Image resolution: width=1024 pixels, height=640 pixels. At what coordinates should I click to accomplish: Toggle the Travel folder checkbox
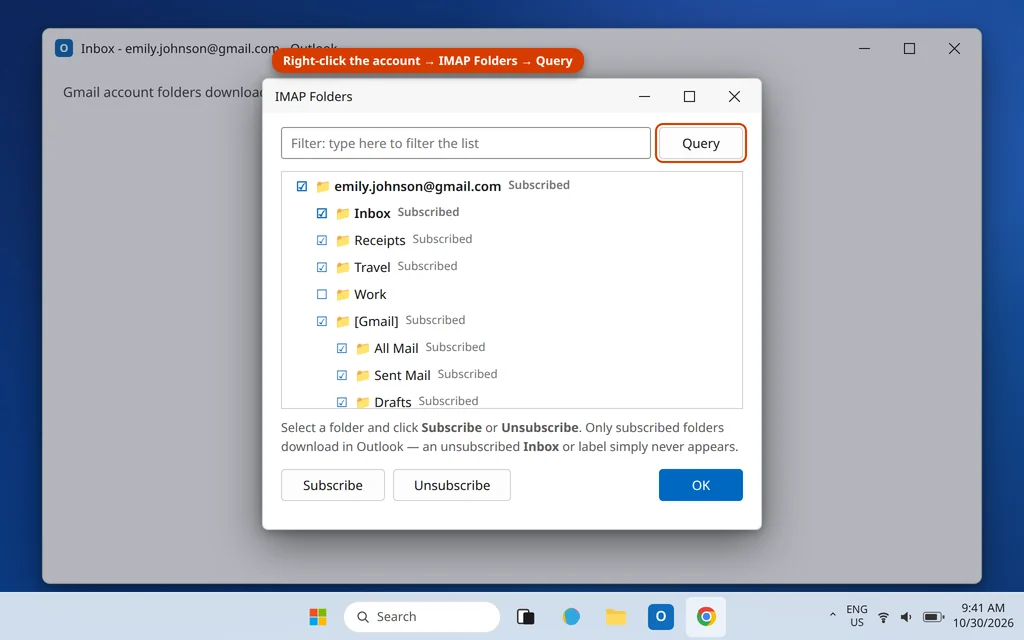[x=322, y=267]
